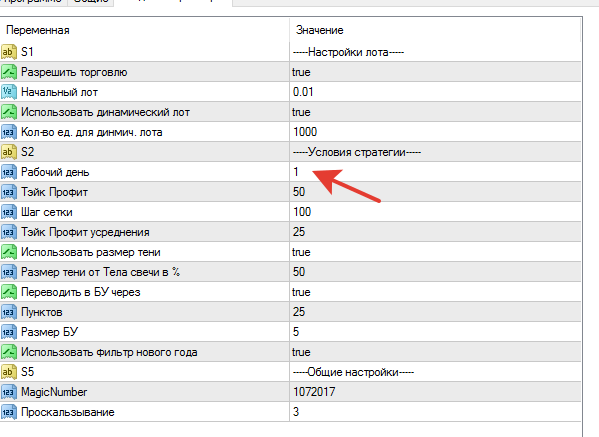The width and height of the screenshot is (599, 437).
Task: Click the bool icon for Переводить в БУ через
Action: (x=9, y=292)
